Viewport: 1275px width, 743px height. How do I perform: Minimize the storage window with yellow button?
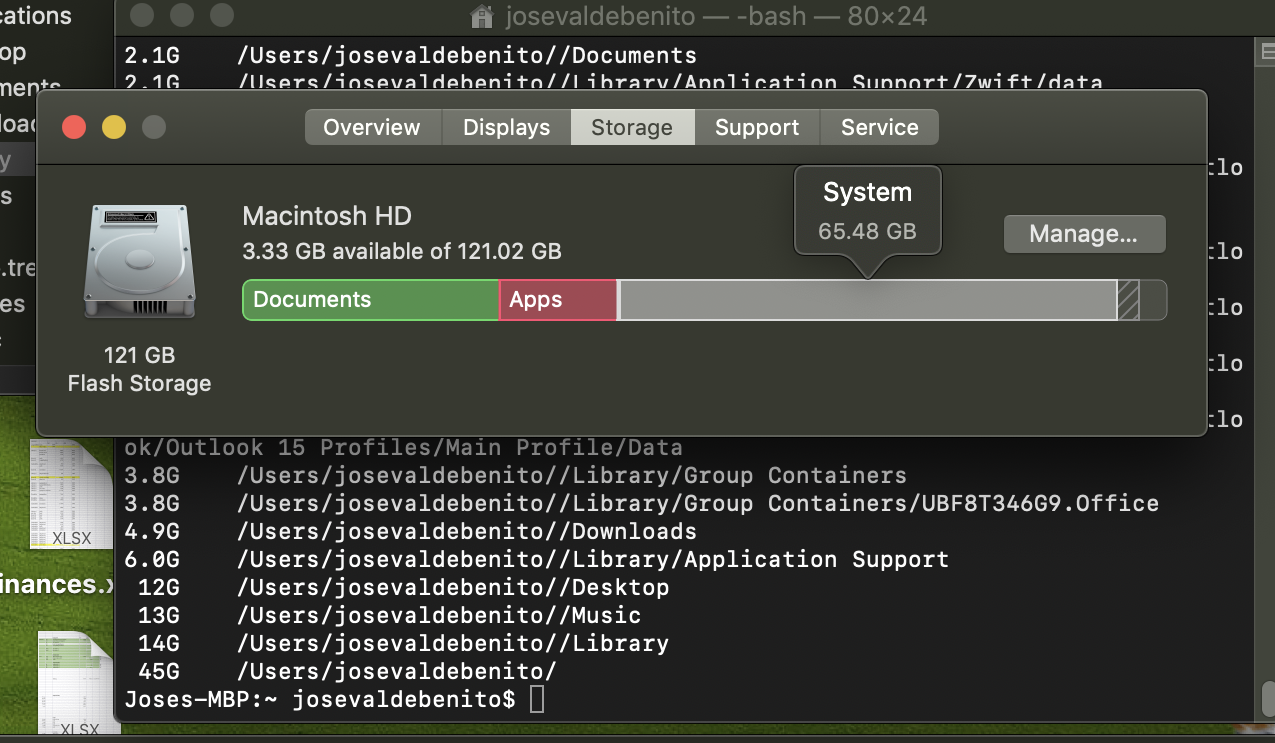pyautogui.click(x=114, y=127)
